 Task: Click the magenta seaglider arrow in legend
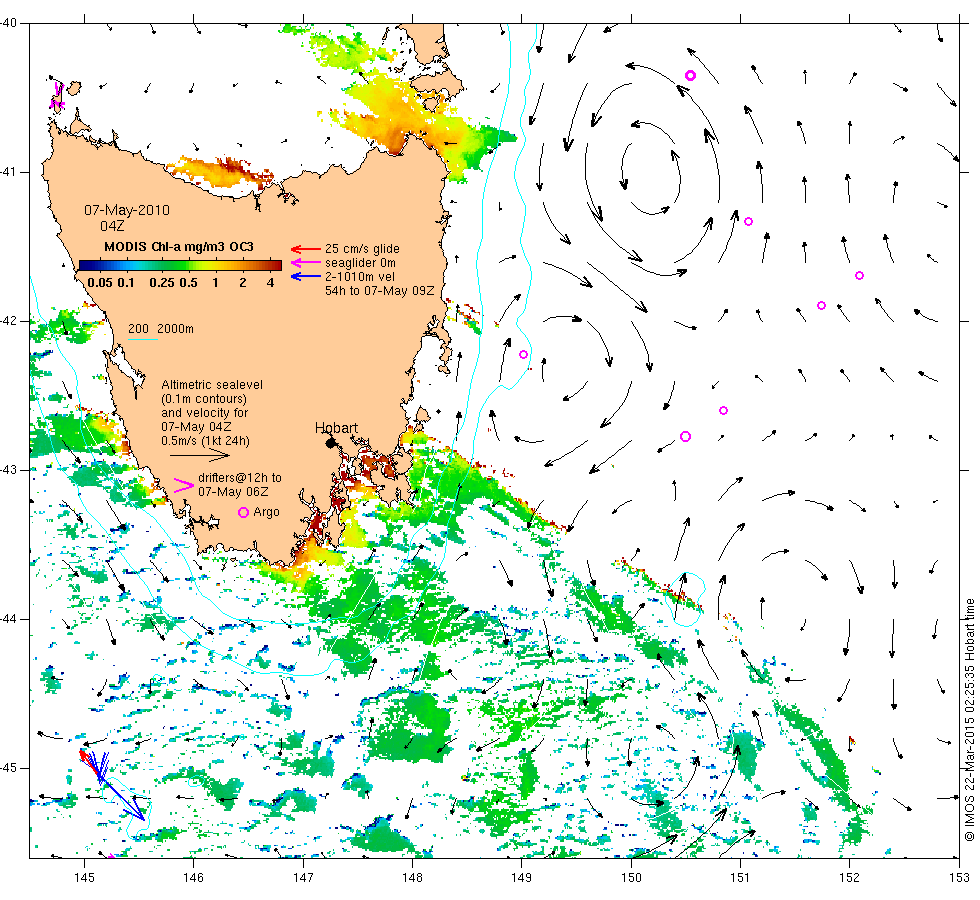pyautogui.click(x=306, y=262)
